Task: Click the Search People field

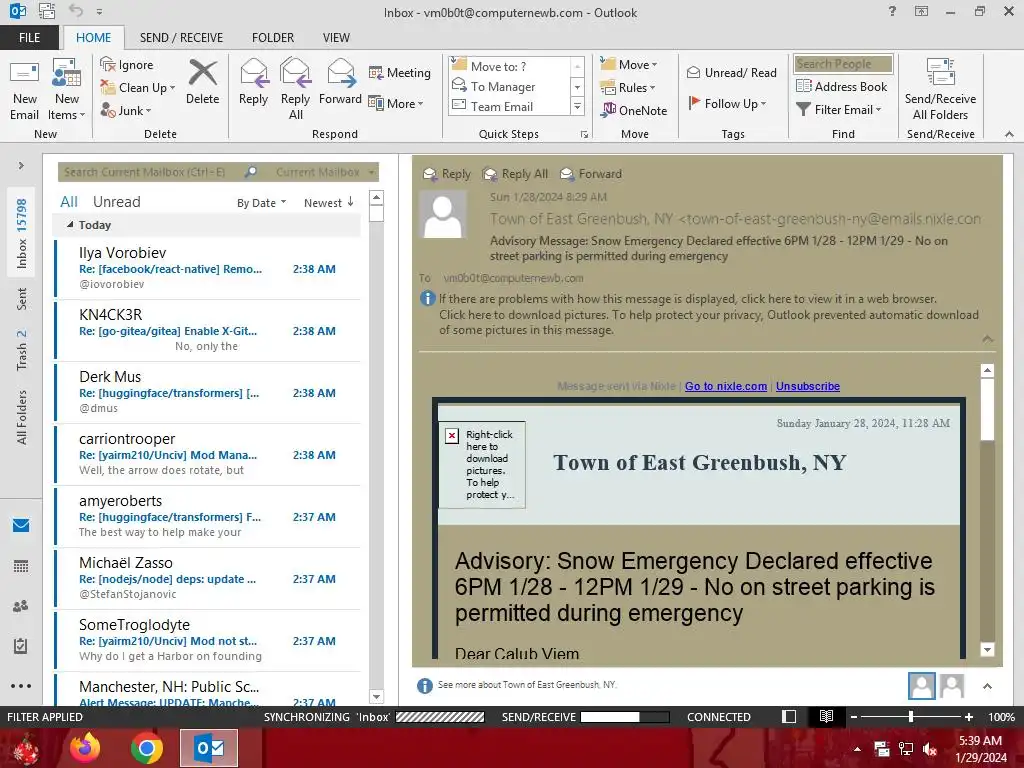Action: [842, 63]
